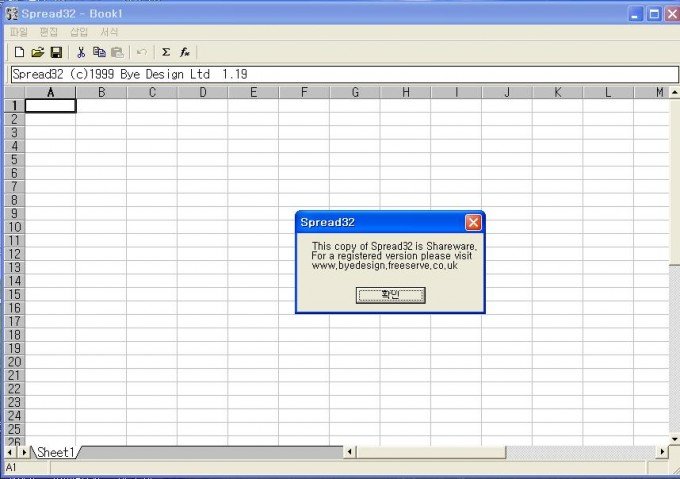This screenshot has width=680, height=479.
Task: Open the fx insert function tool
Action: pyautogui.click(x=185, y=52)
